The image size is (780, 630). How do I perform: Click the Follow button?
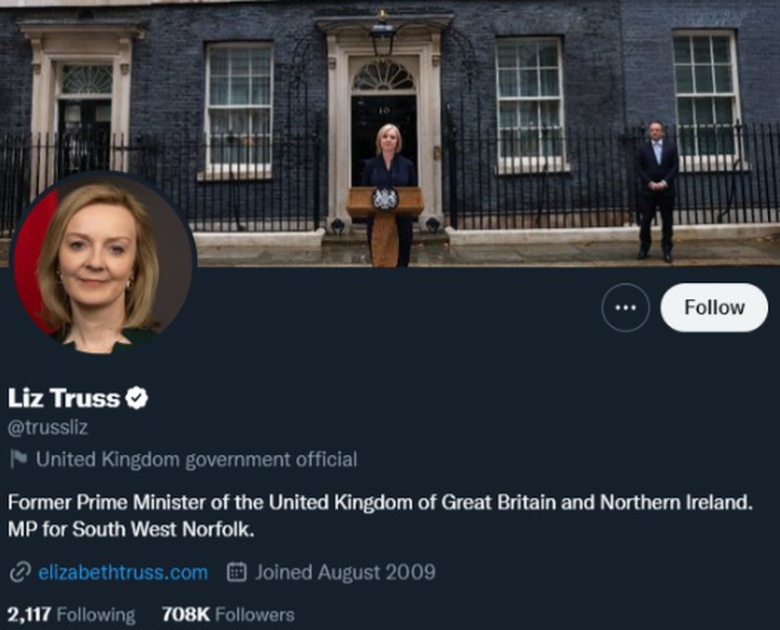[714, 308]
